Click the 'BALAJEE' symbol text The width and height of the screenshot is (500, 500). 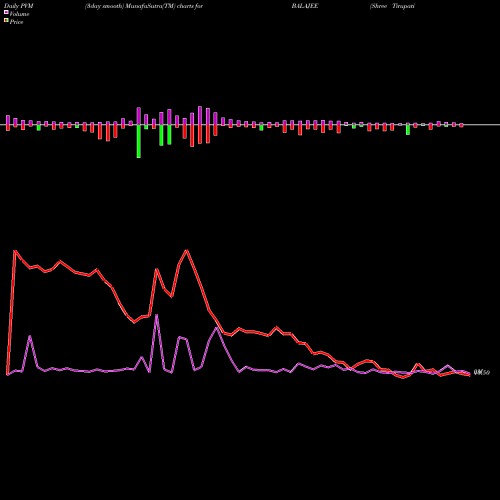[x=305, y=6]
